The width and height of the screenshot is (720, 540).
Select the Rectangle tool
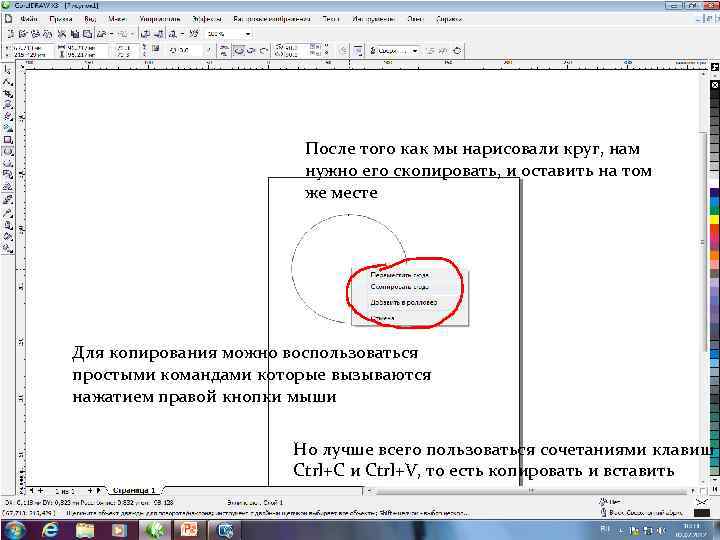point(8,140)
